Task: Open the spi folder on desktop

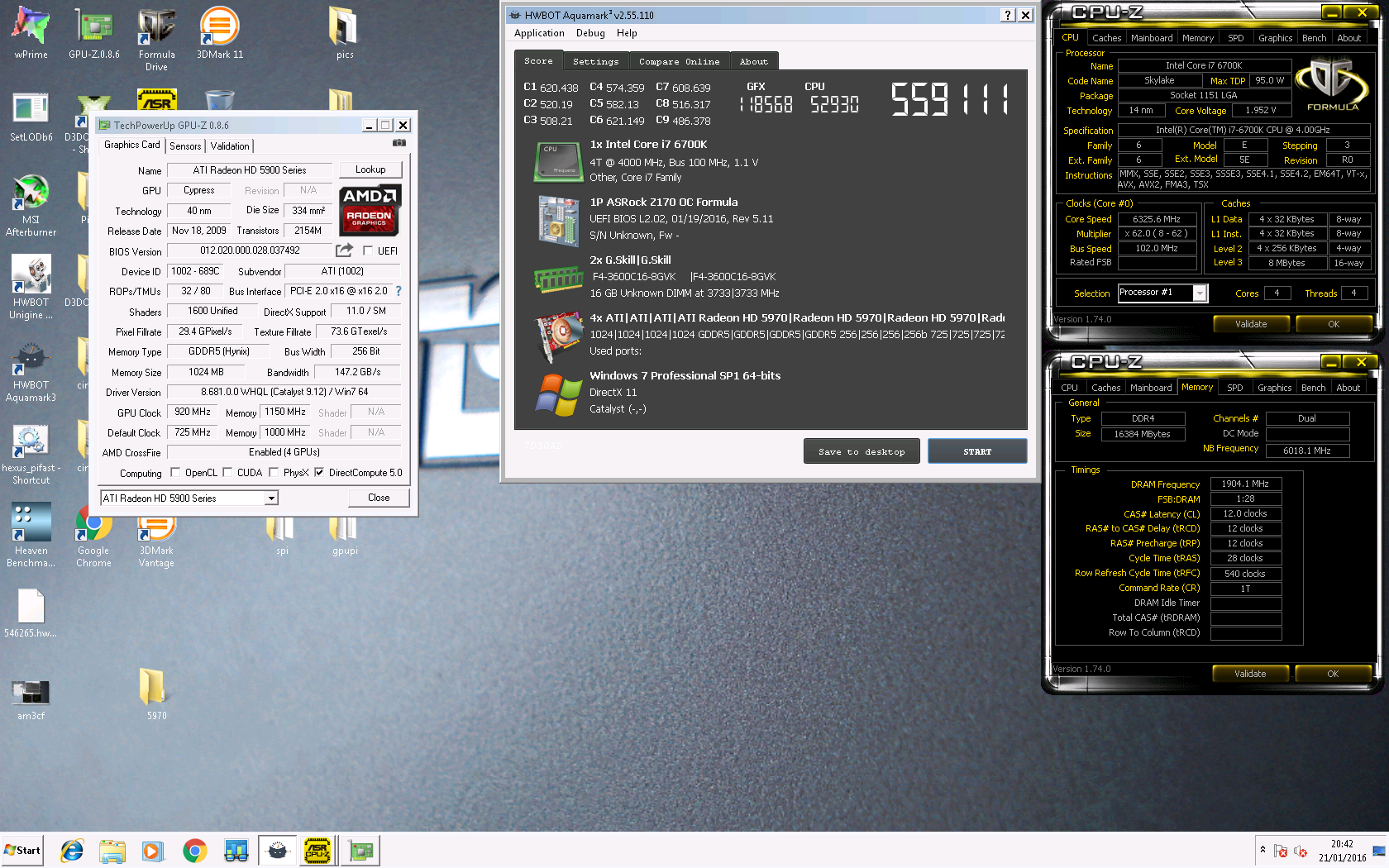Action: (x=281, y=536)
